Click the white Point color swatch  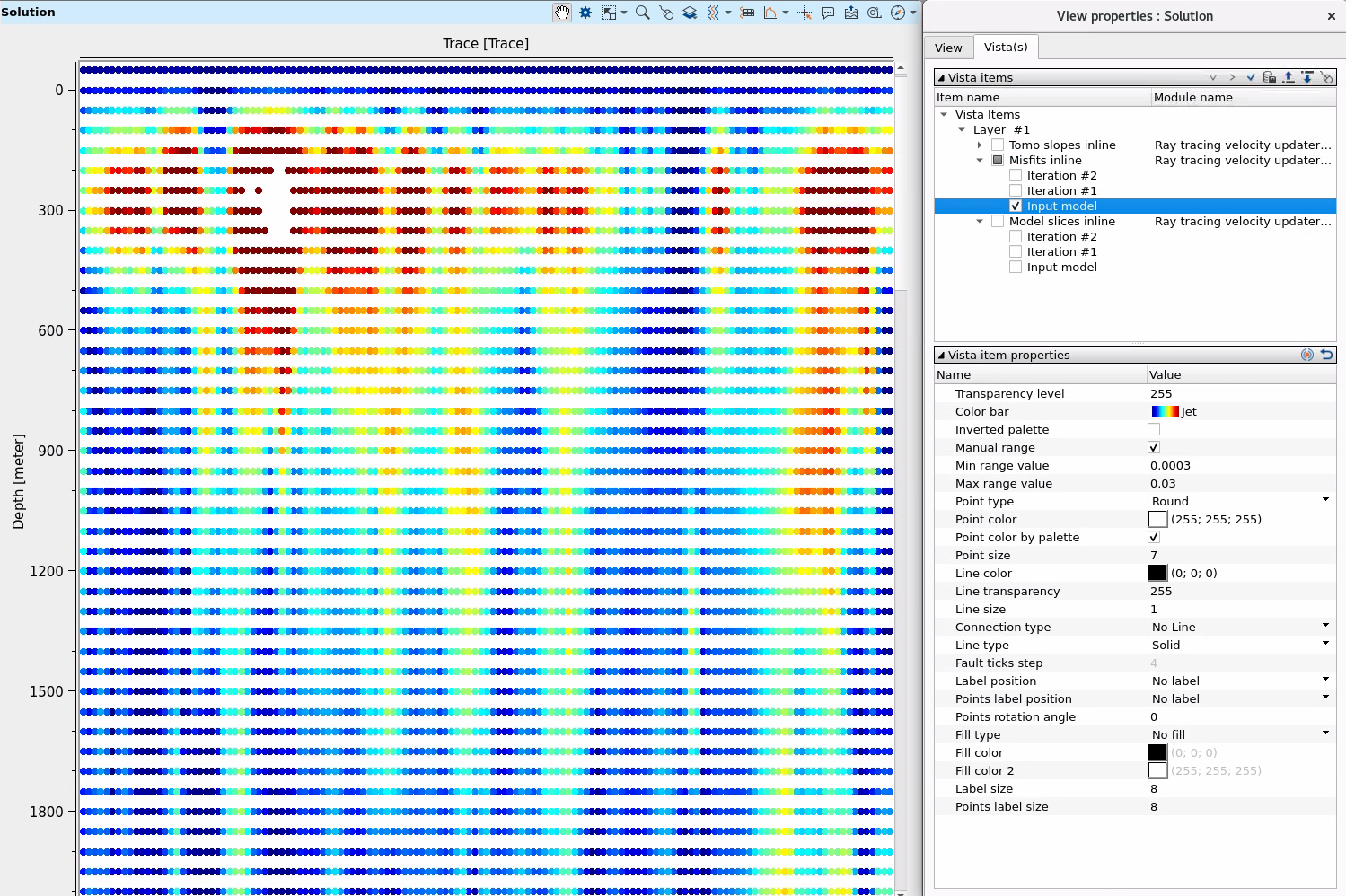(x=1158, y=519)
